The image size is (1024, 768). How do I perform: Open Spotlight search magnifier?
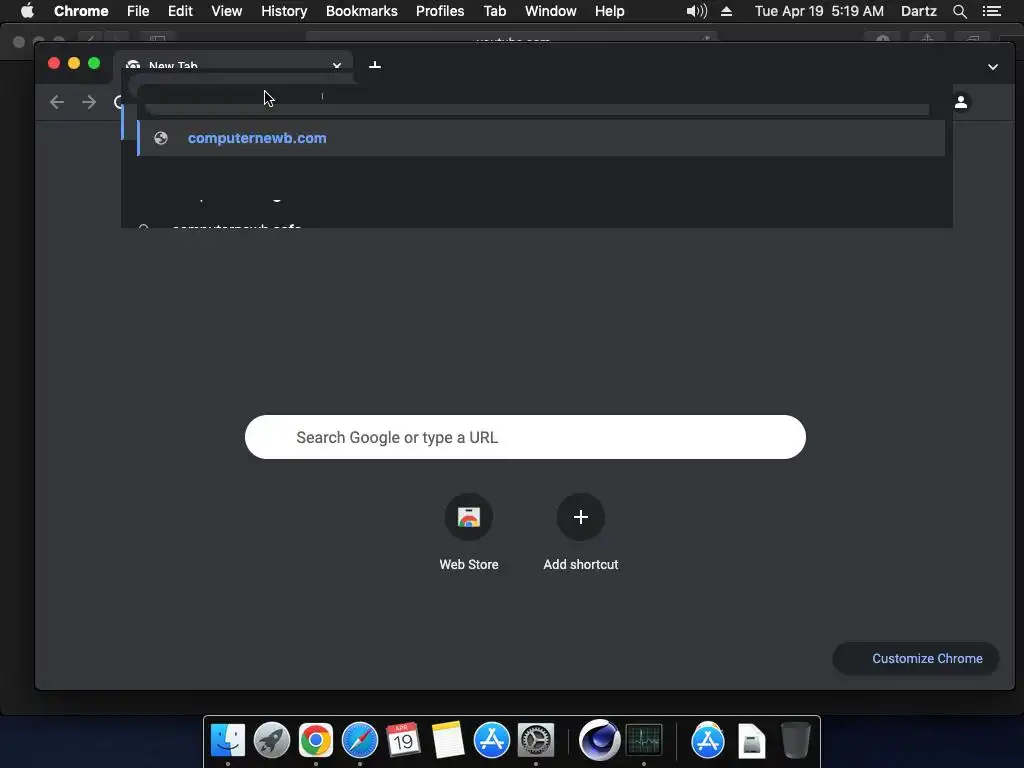959,11
